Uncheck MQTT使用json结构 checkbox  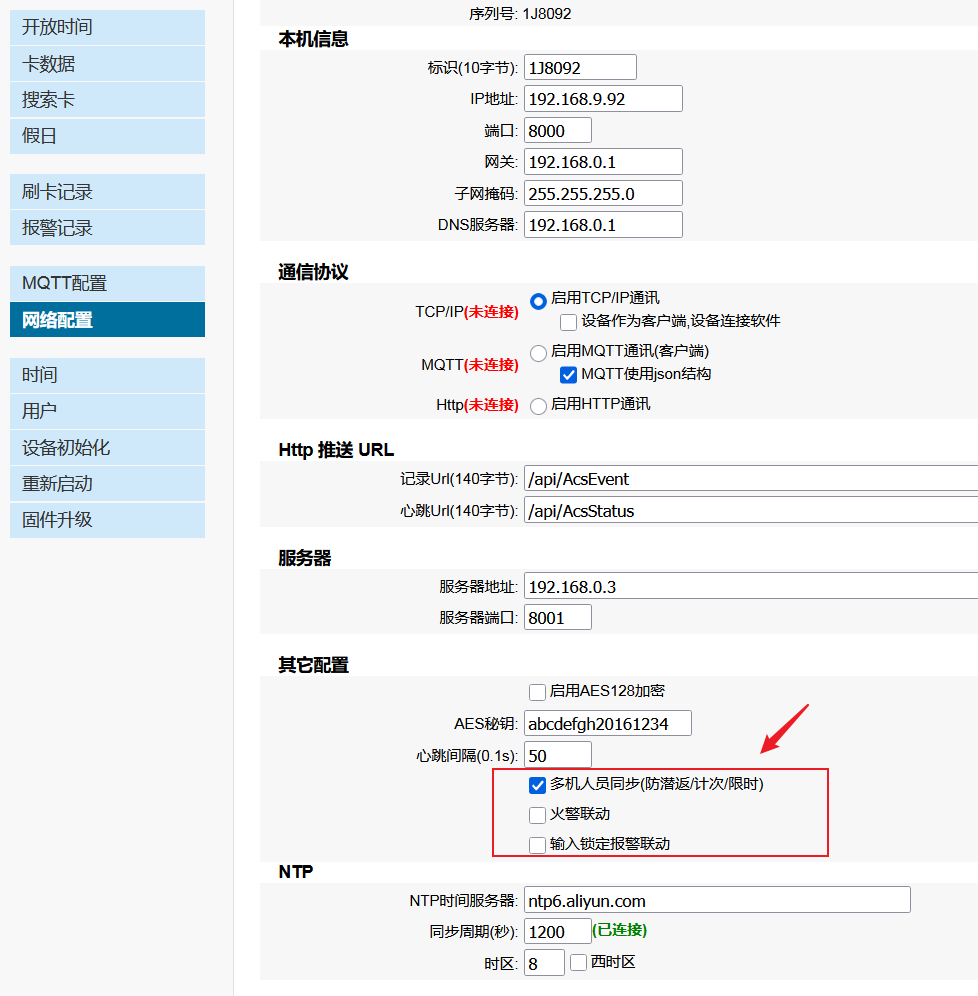[568, 375]
